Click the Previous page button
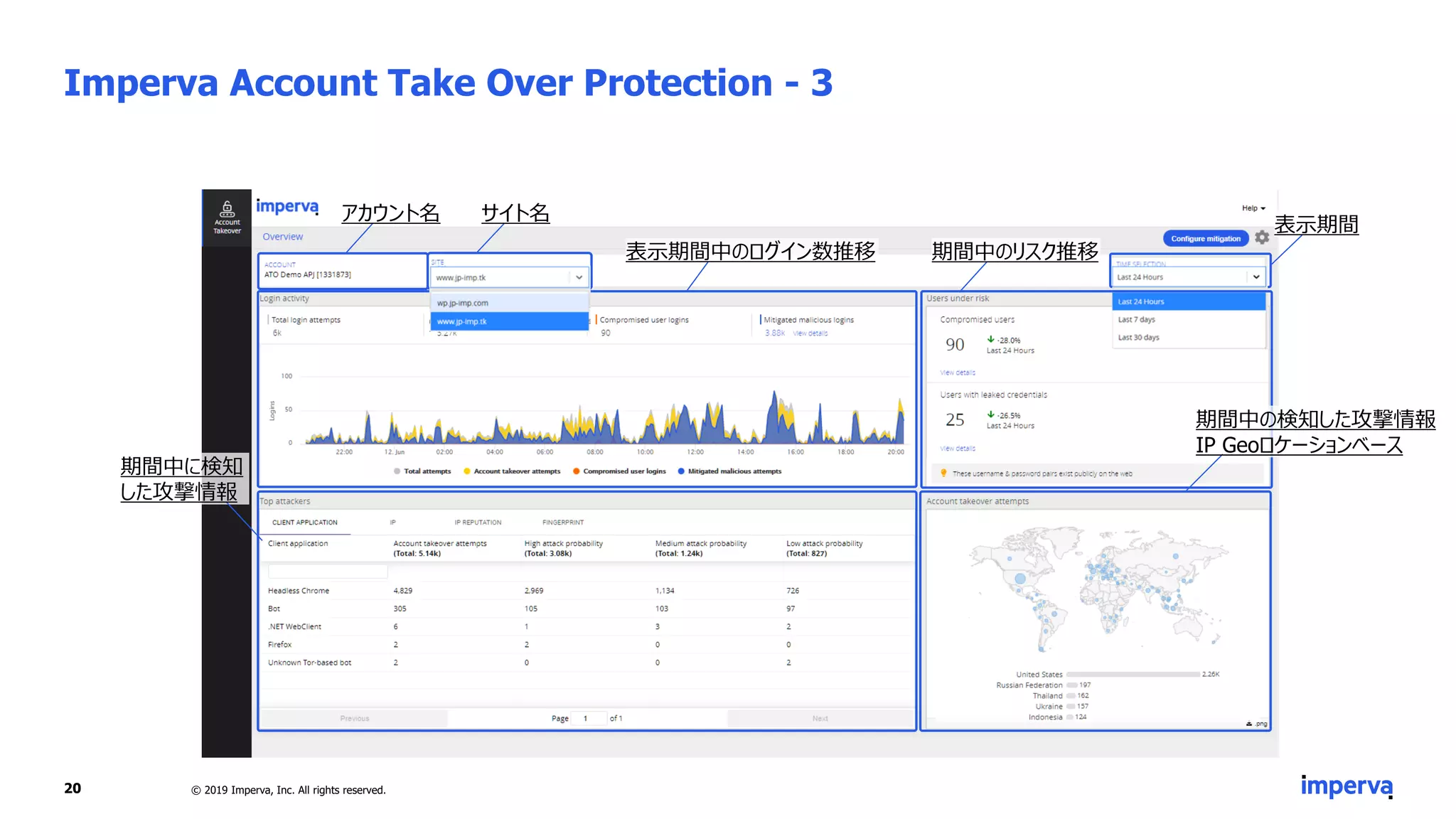Viewport: 1456px width, 819px height. coord(355,719)
